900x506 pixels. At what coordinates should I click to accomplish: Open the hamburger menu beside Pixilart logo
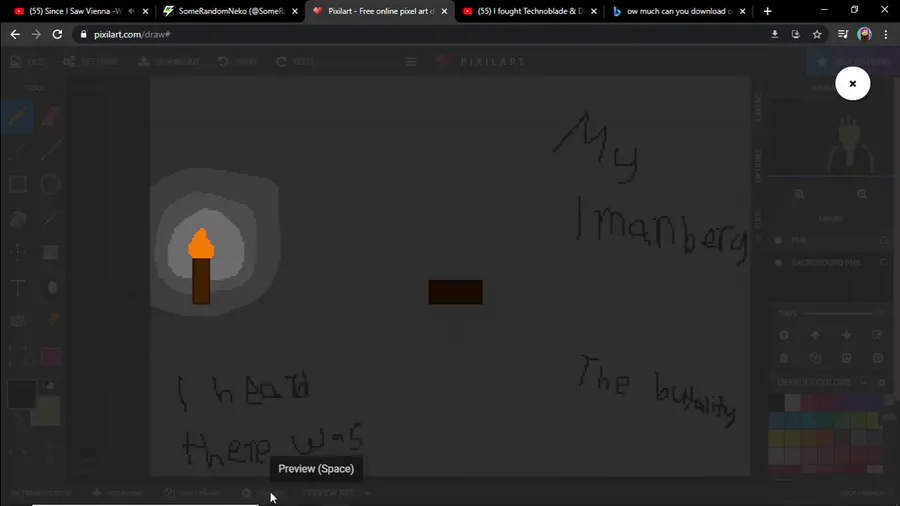[x=411, y=61]
